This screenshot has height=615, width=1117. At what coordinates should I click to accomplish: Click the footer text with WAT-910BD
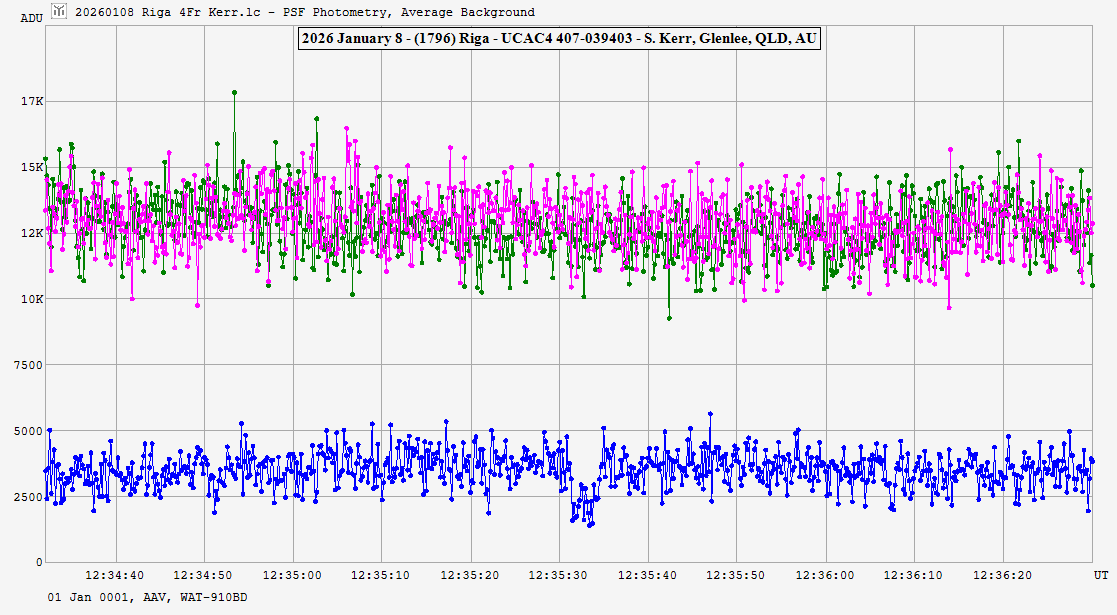(x=148, y=597)
